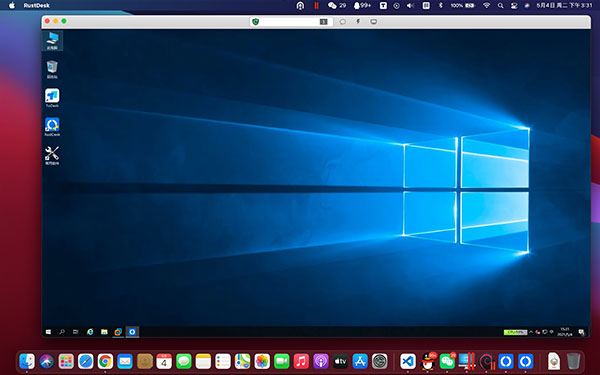Select the wrench-and-screwdriver tools shortcut on remote desktop
The width and height of the screenshot is (600, 375).
[52, 156]
